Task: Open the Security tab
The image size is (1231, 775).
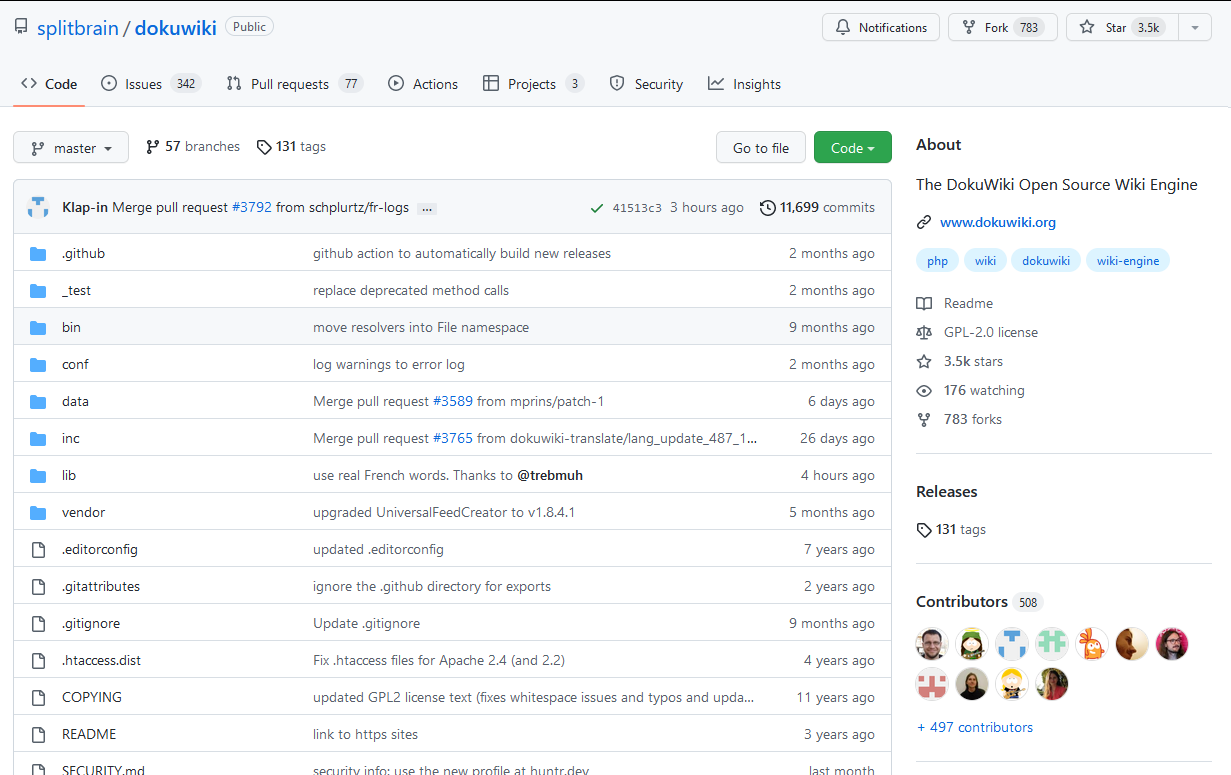Action: click(x=646, y=84)
